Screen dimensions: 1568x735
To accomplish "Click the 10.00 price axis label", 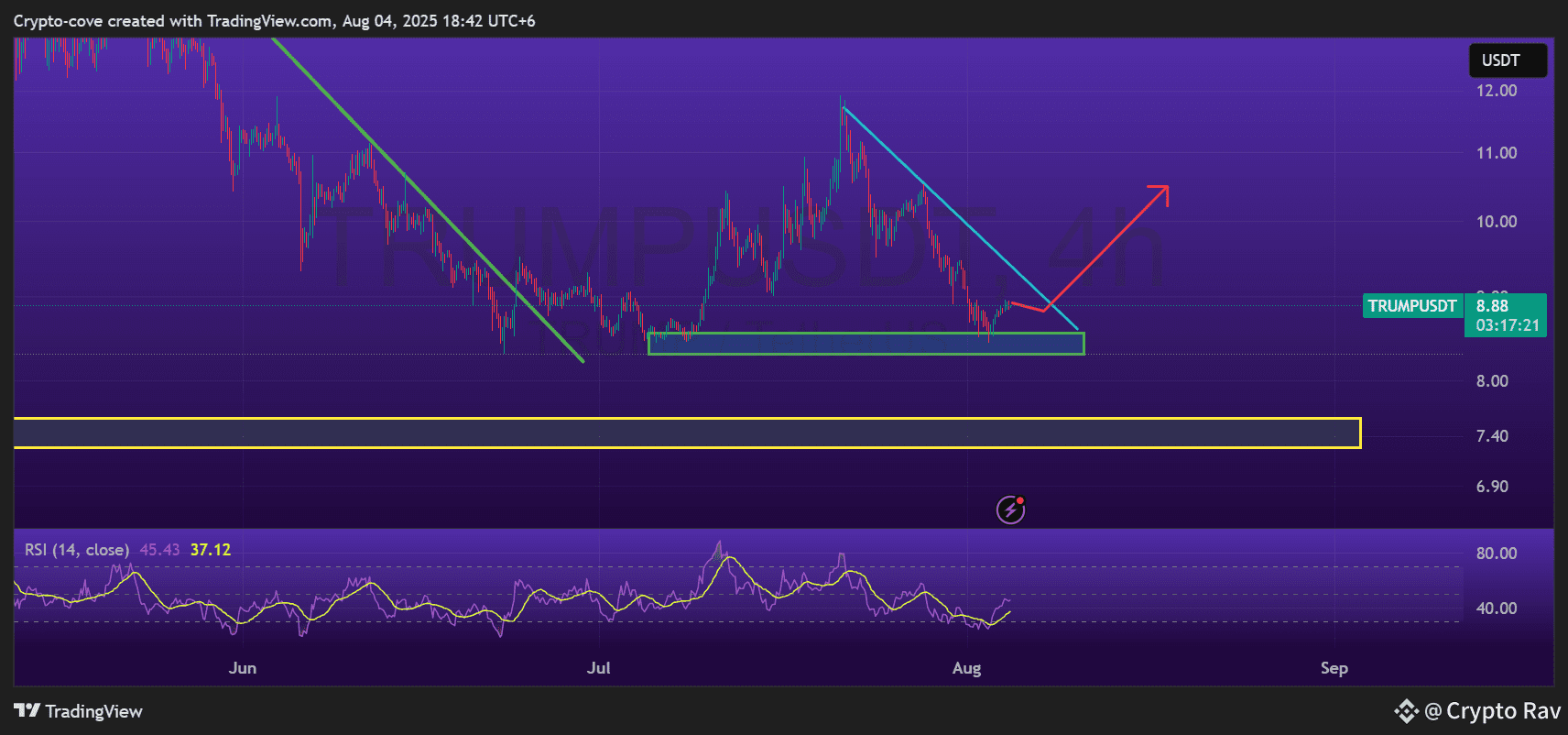I will tap(1497, 222).
